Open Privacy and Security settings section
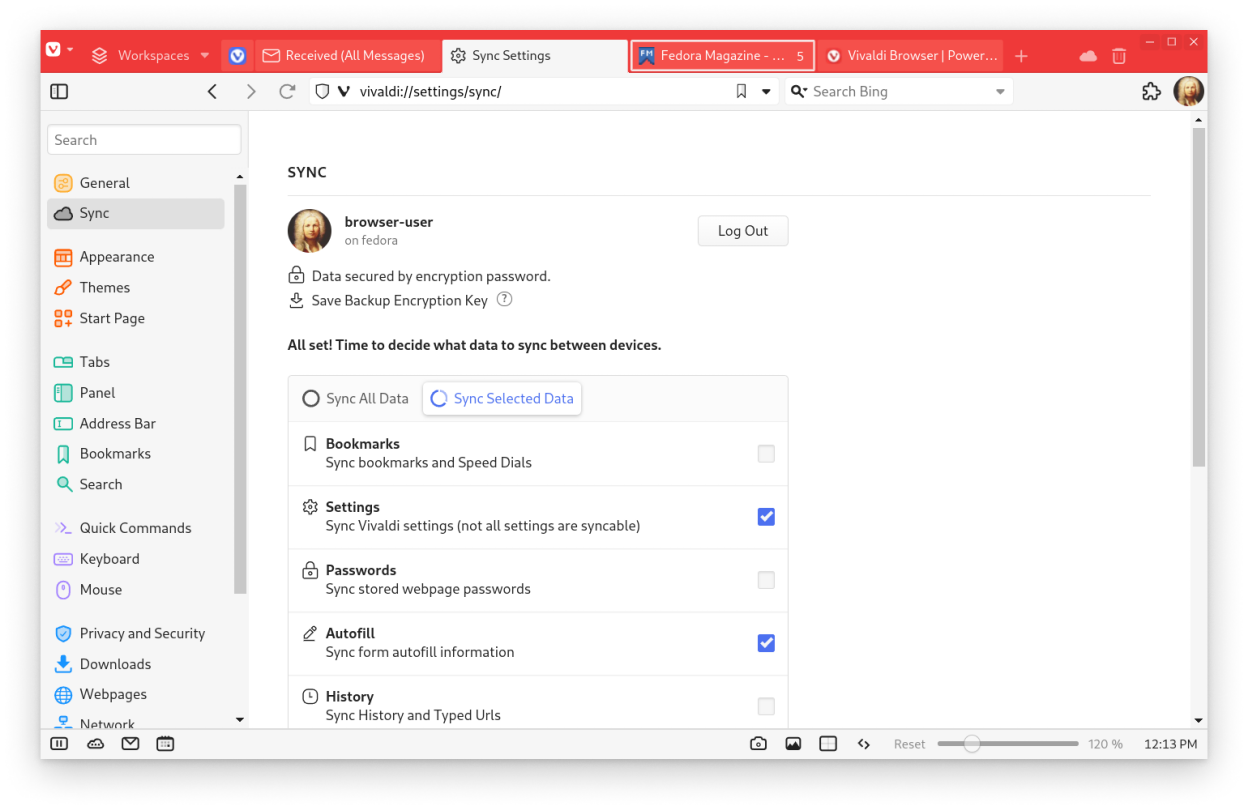 click(142, 633)
